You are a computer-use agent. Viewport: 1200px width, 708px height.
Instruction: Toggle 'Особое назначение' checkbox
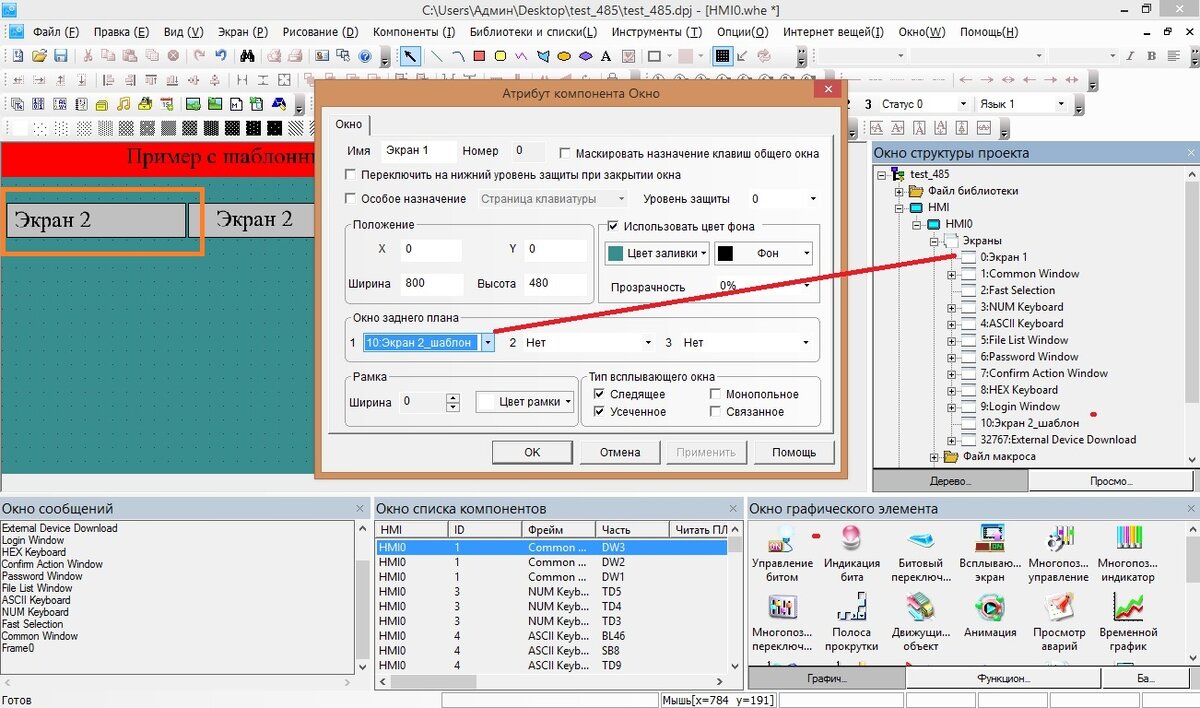click(351, 198)
